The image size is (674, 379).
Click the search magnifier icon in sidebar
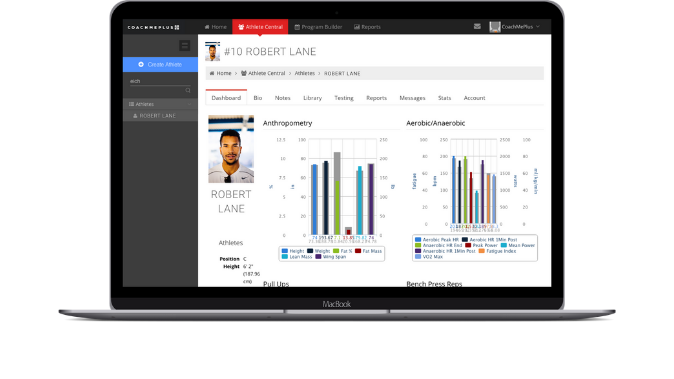click(x=188, y=90)
